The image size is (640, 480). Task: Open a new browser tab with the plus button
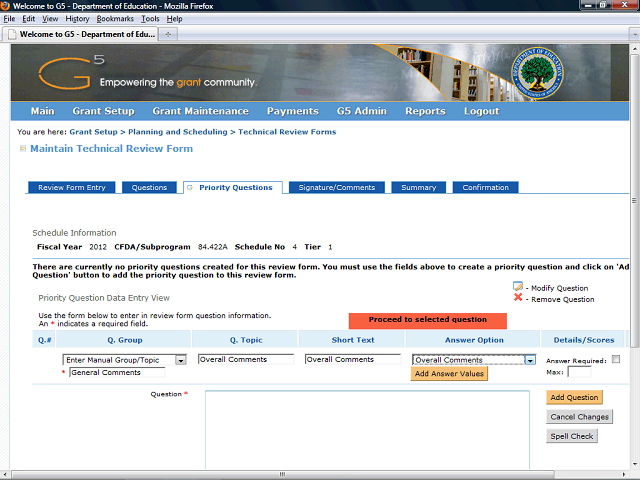pos(168,34)
